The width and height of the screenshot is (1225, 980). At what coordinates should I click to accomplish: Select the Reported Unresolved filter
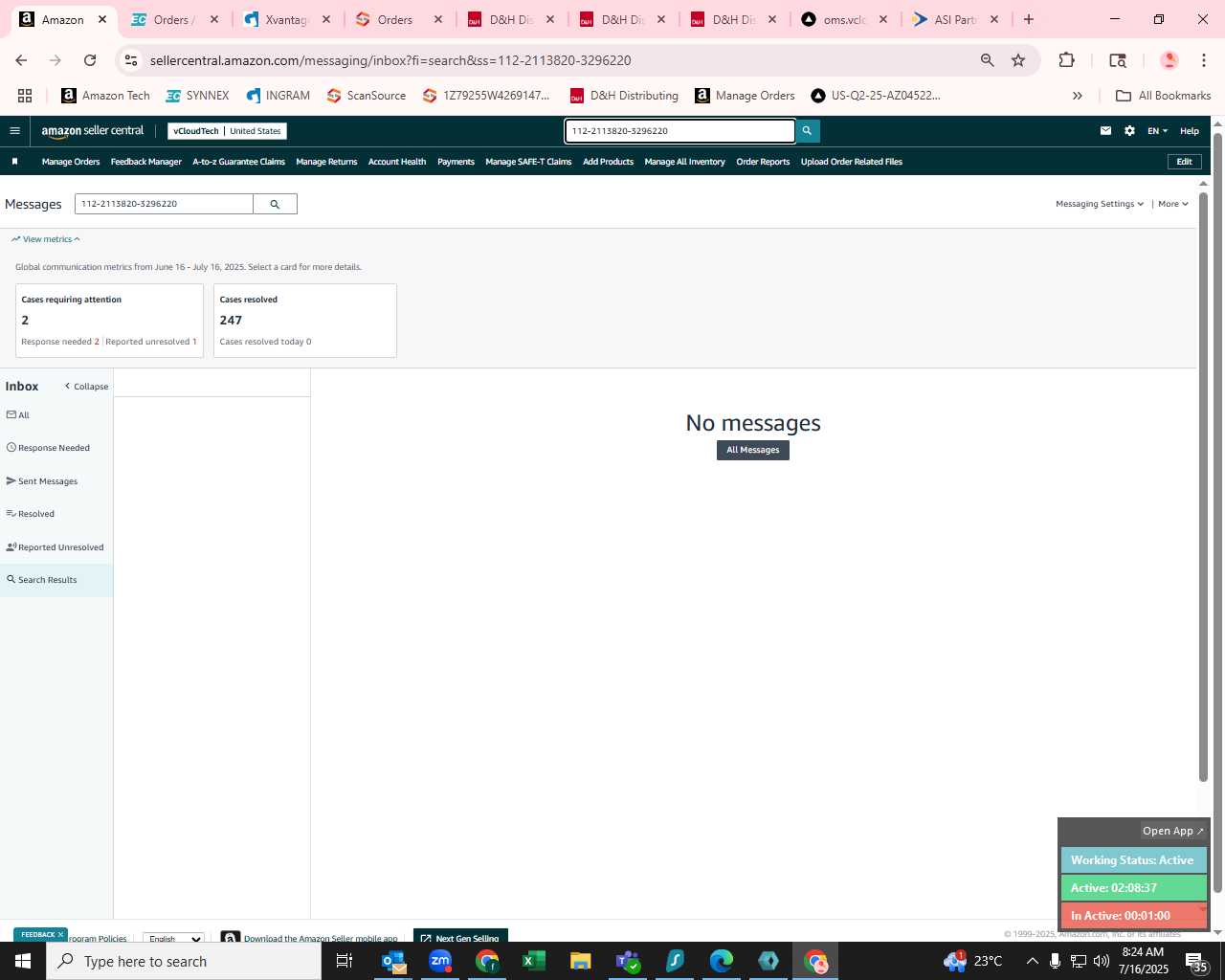point(56,547)
